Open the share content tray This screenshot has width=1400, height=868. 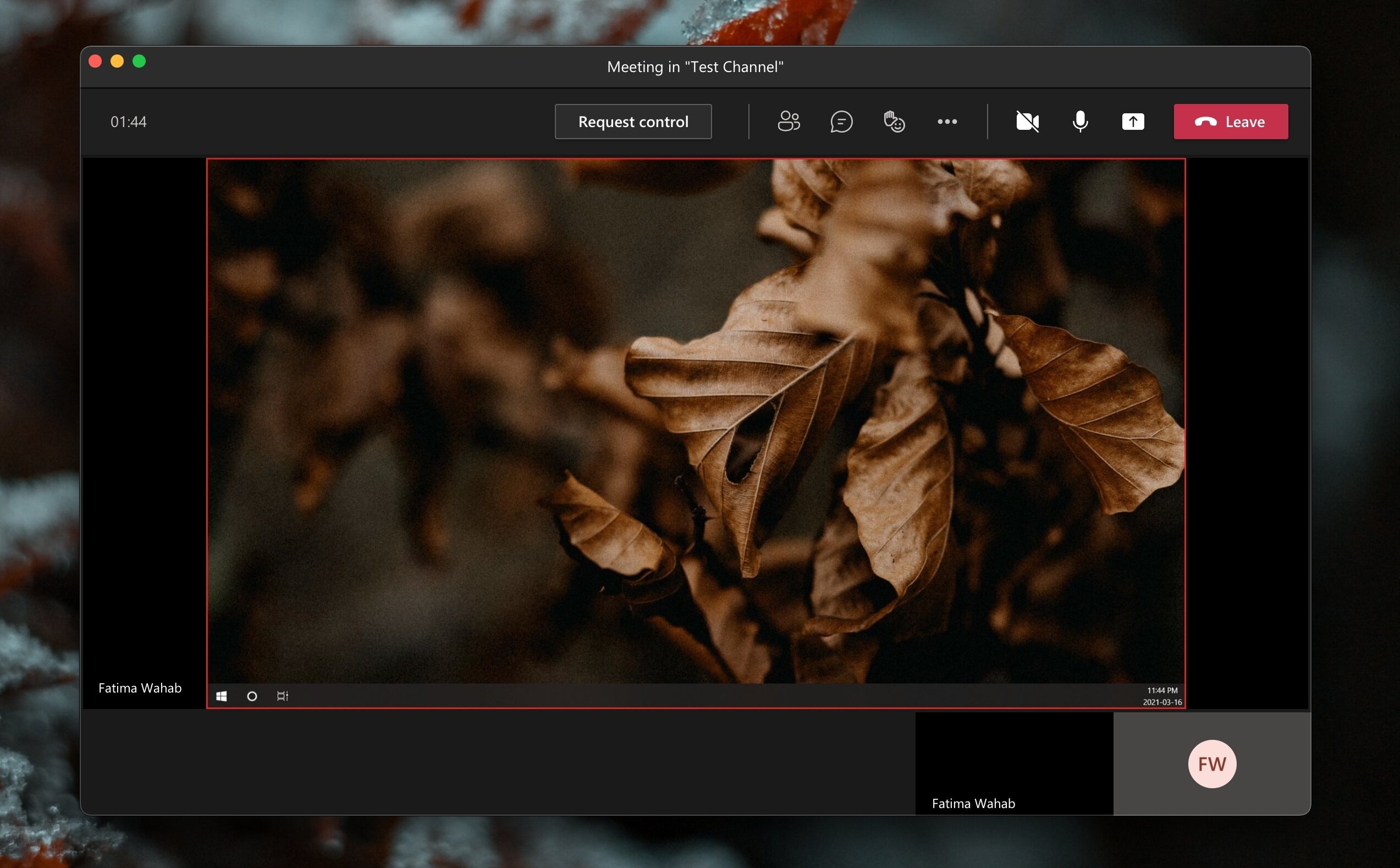pyautogui.click(x=1133, y=121)
